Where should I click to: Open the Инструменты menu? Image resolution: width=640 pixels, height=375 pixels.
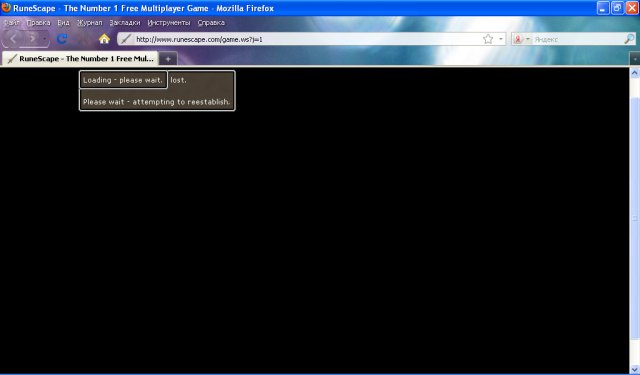point(169,23)
